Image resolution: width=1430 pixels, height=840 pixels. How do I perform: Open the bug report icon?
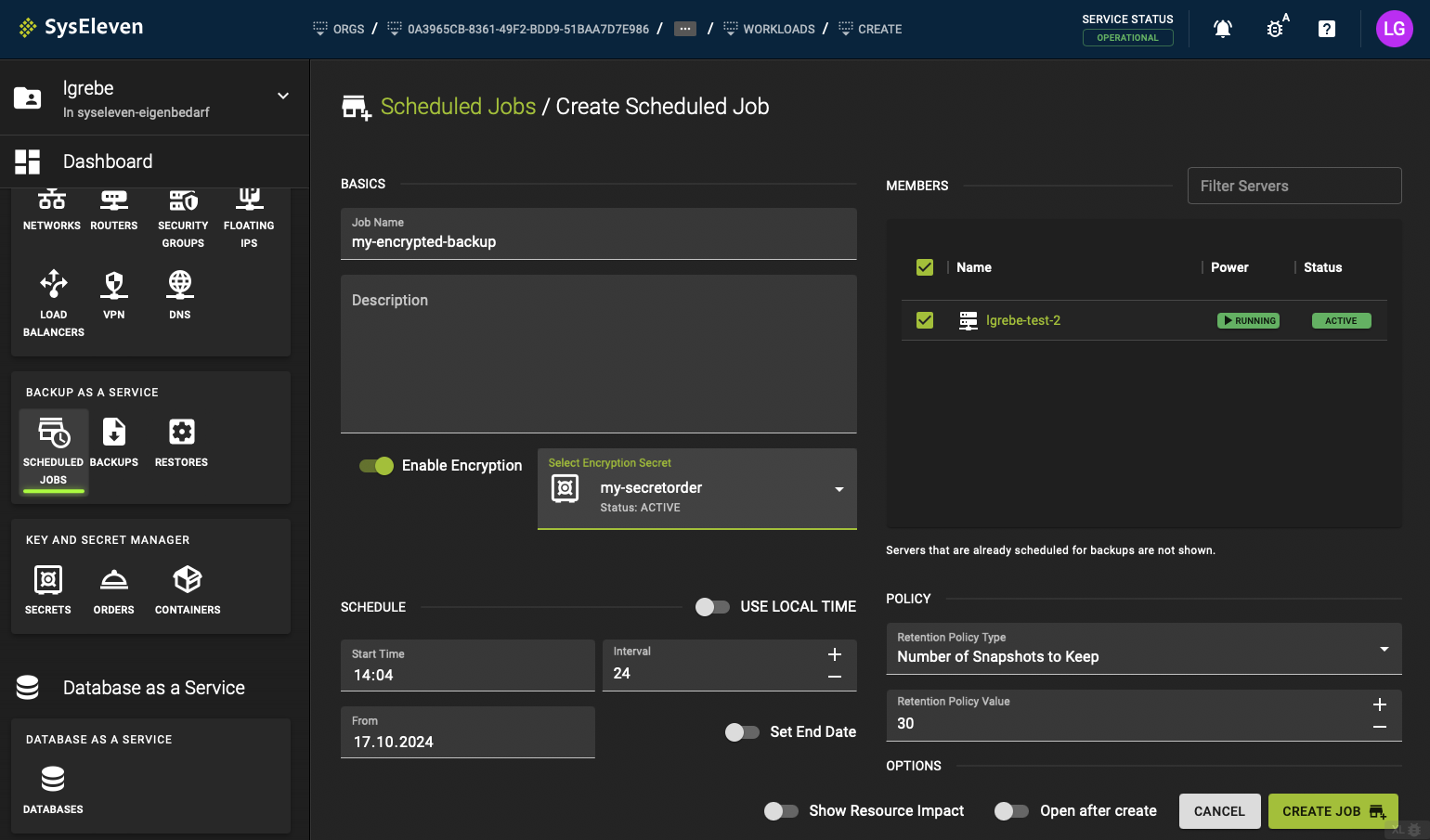click(1276, 29)
